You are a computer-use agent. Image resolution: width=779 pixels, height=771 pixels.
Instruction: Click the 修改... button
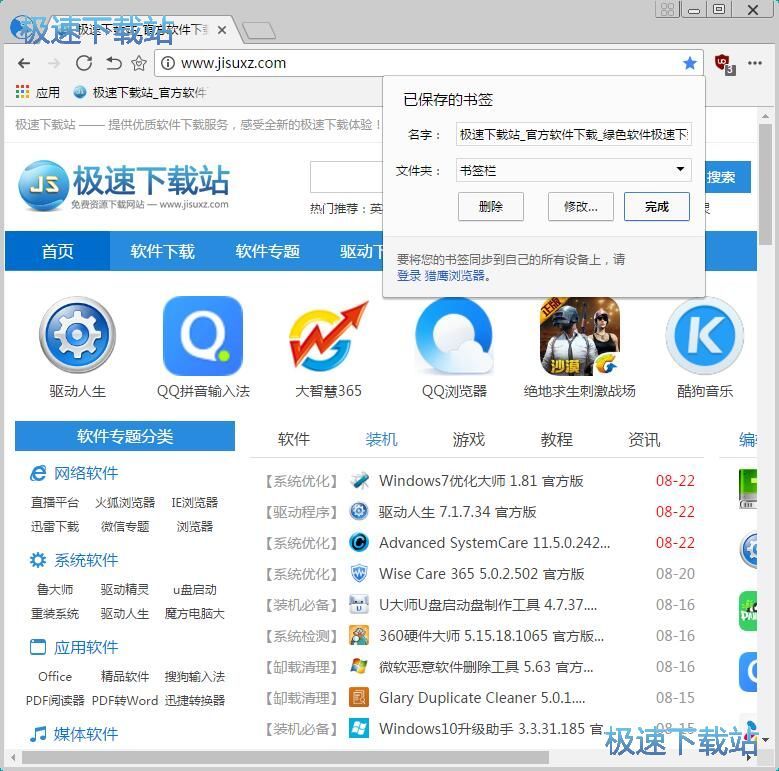click(x=580, y=206)
